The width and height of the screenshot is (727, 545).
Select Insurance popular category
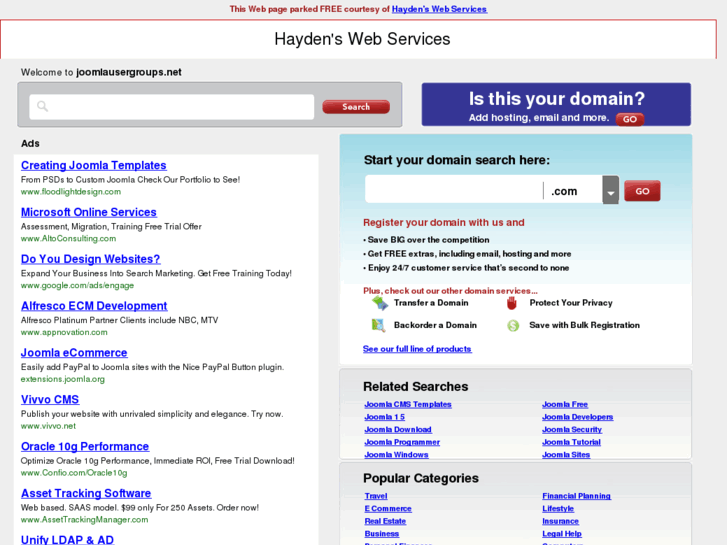click(560, 521)
